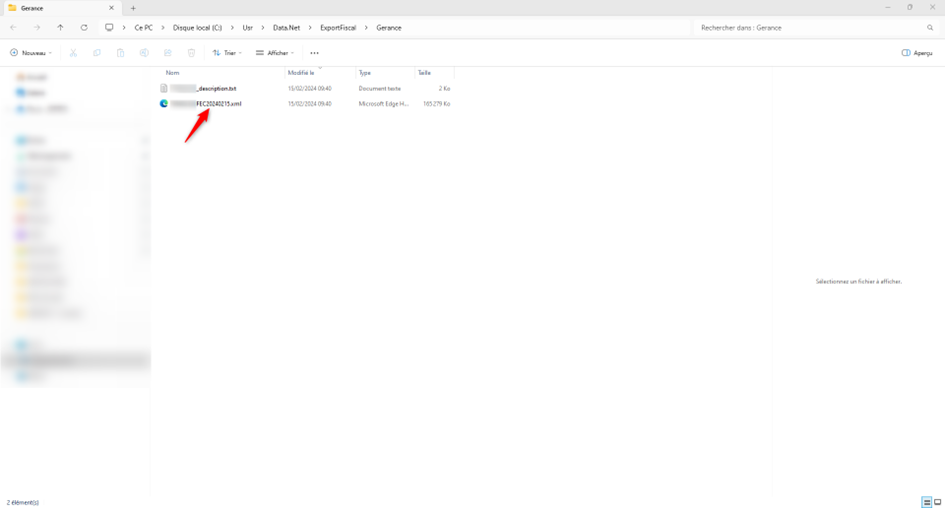Click Gerance in the breadcrumb path
This screenshot has width=945, height=508.
pos(389,28)
